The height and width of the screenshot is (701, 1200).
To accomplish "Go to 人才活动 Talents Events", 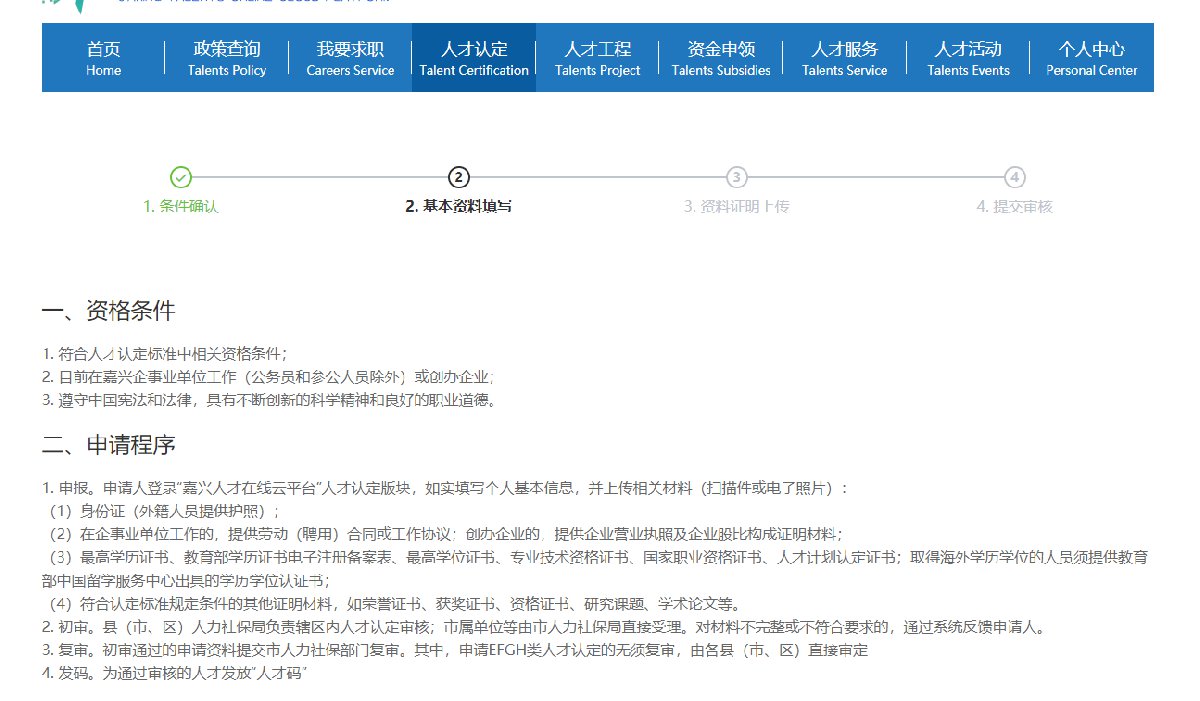I will [968, 58].
